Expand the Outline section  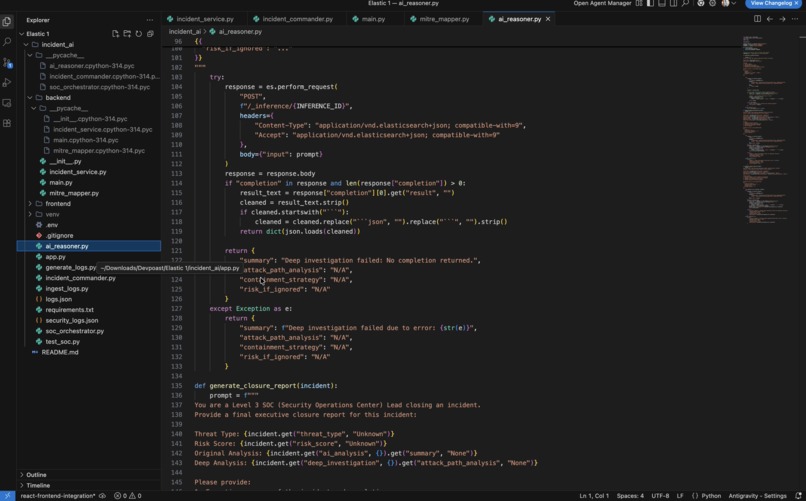[89, 475]
